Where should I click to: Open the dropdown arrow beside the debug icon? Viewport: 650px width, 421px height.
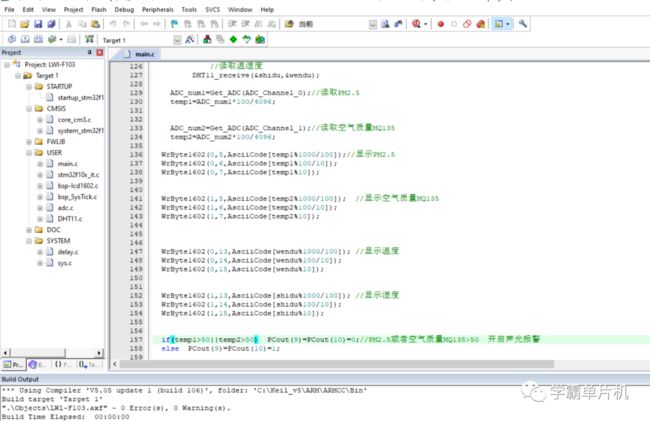coord(425,24)
